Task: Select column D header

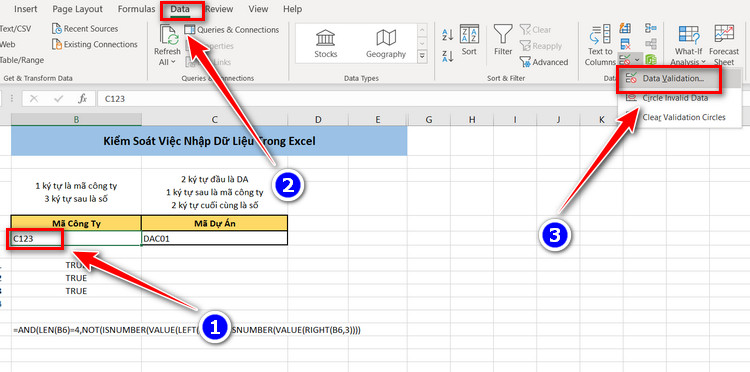Action: (x=318, y=120)
